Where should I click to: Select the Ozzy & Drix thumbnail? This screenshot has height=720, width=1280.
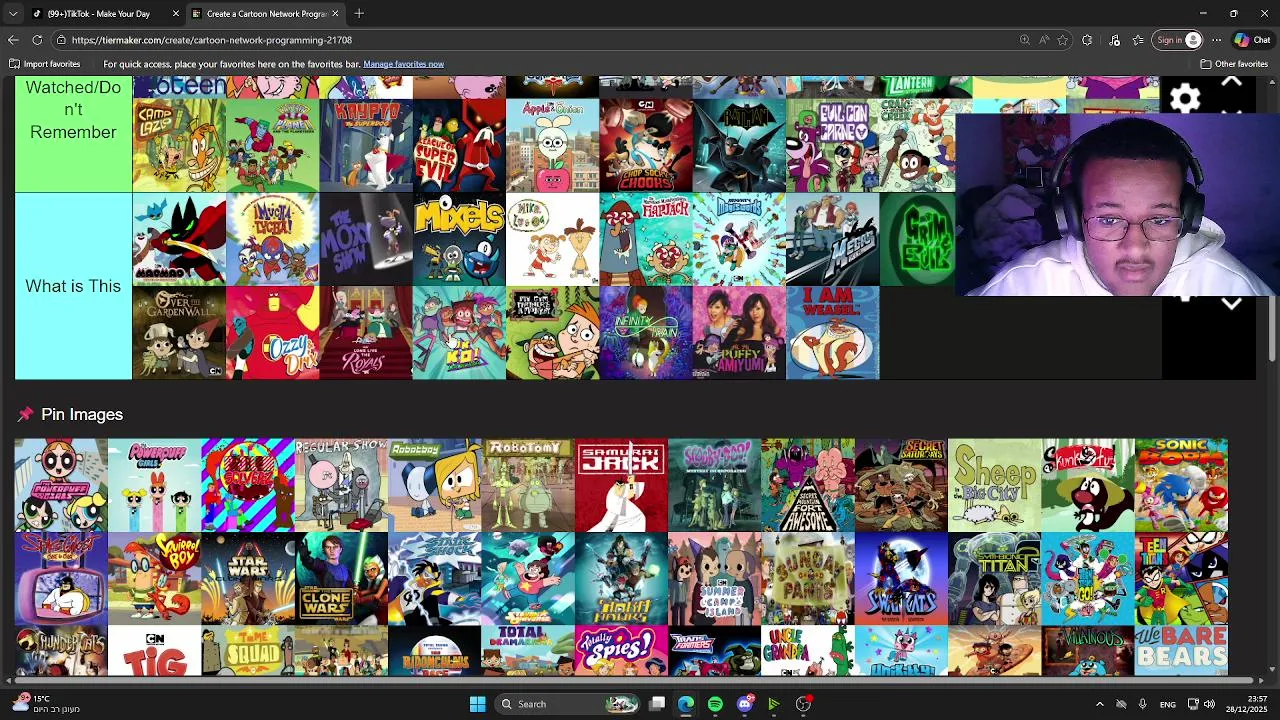click(x=272, y=333)
